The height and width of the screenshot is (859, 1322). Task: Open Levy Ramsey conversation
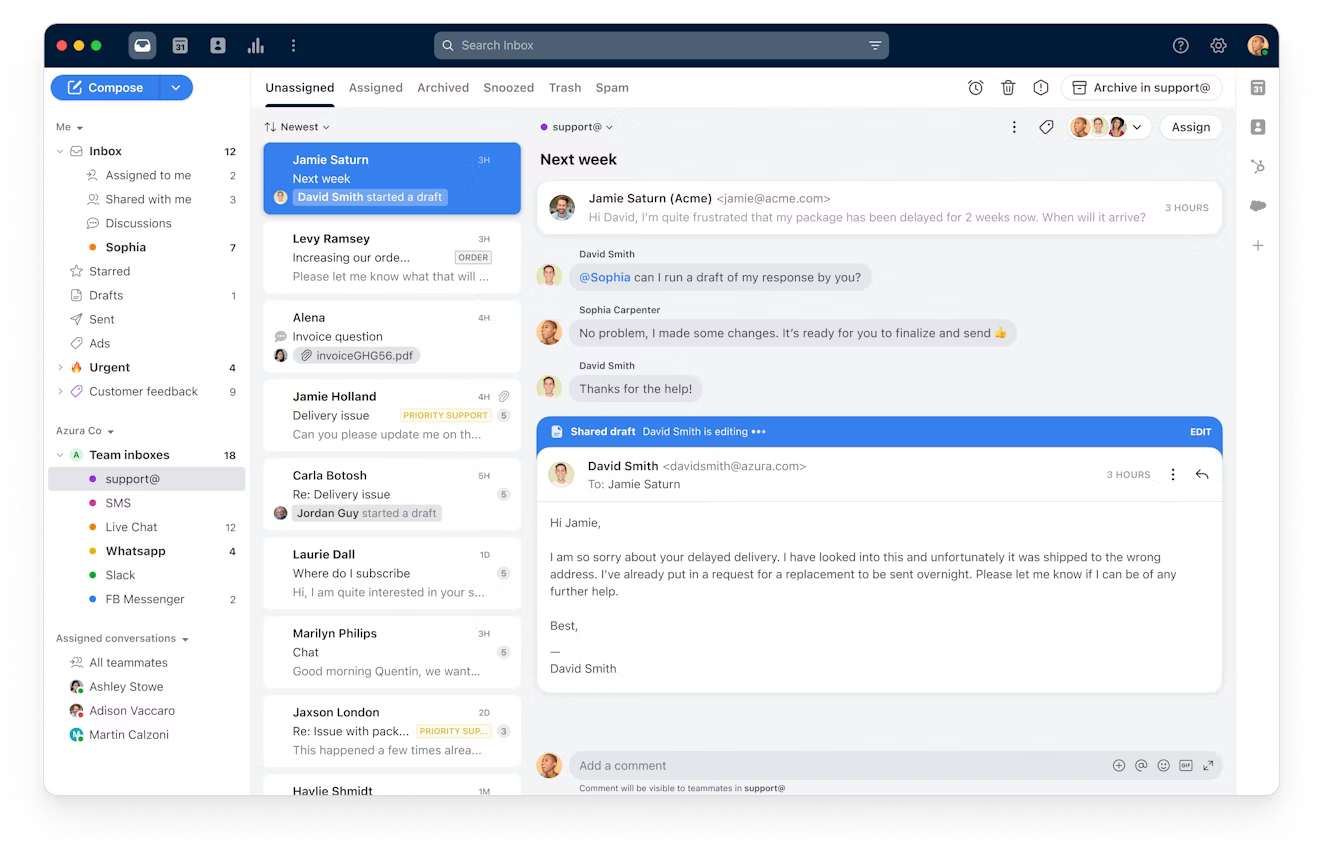click(392, 258)
